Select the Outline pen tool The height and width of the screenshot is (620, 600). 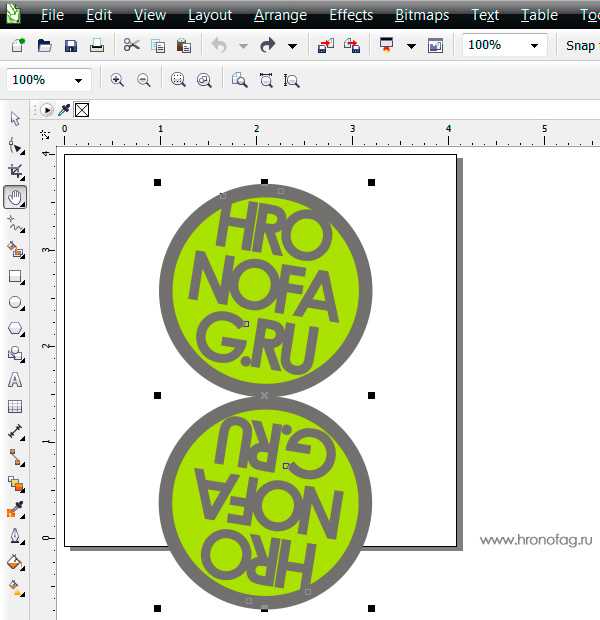pyautogui.click(x=16, y=536)
